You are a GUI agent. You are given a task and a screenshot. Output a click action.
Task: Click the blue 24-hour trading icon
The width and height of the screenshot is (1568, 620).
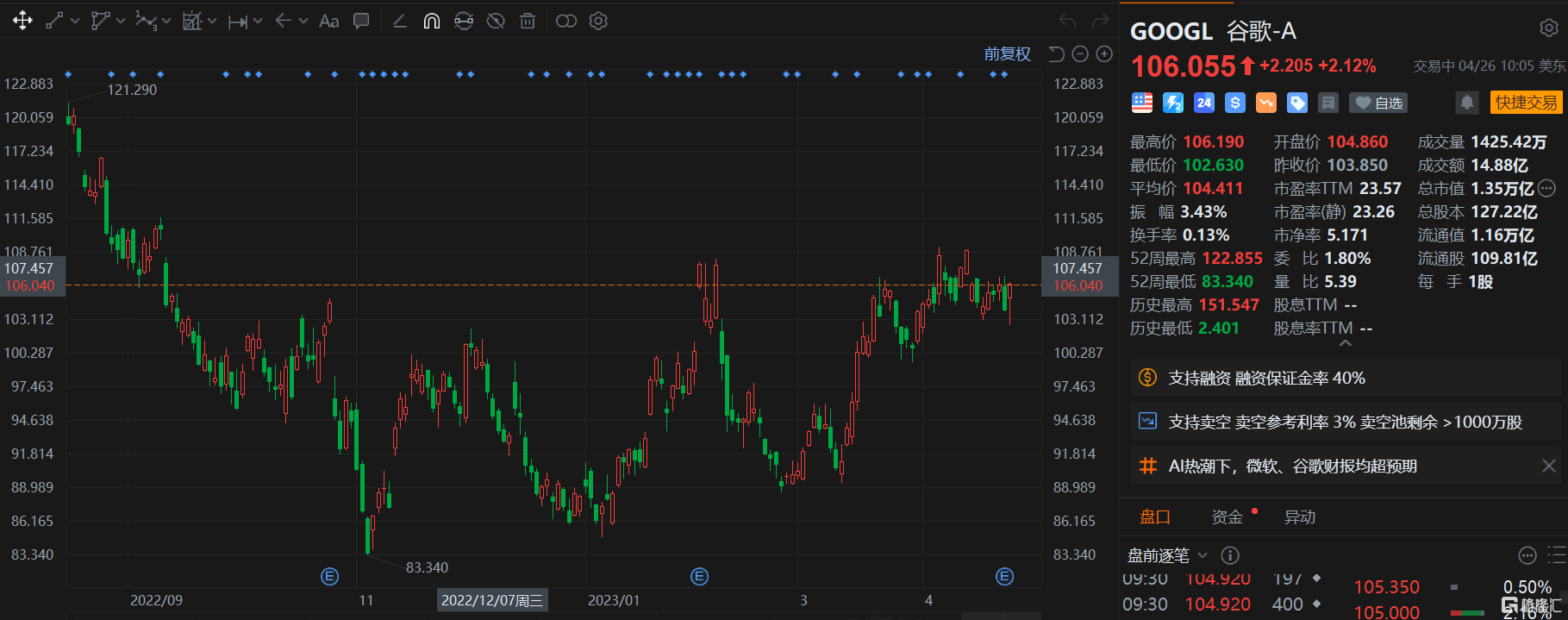[1204, 103]
